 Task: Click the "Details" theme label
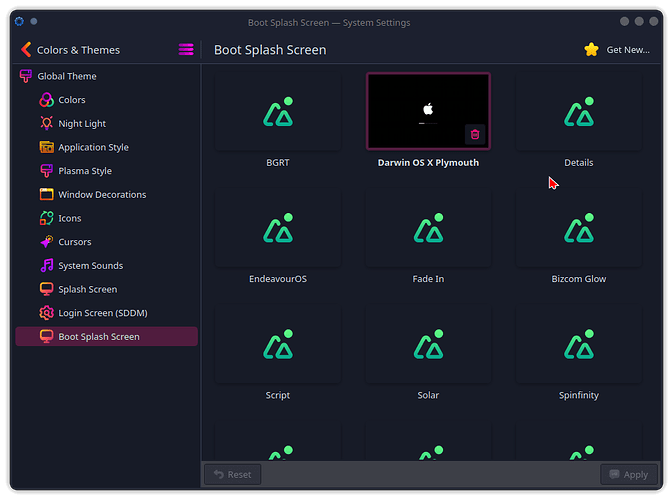[x=579, y=163]
